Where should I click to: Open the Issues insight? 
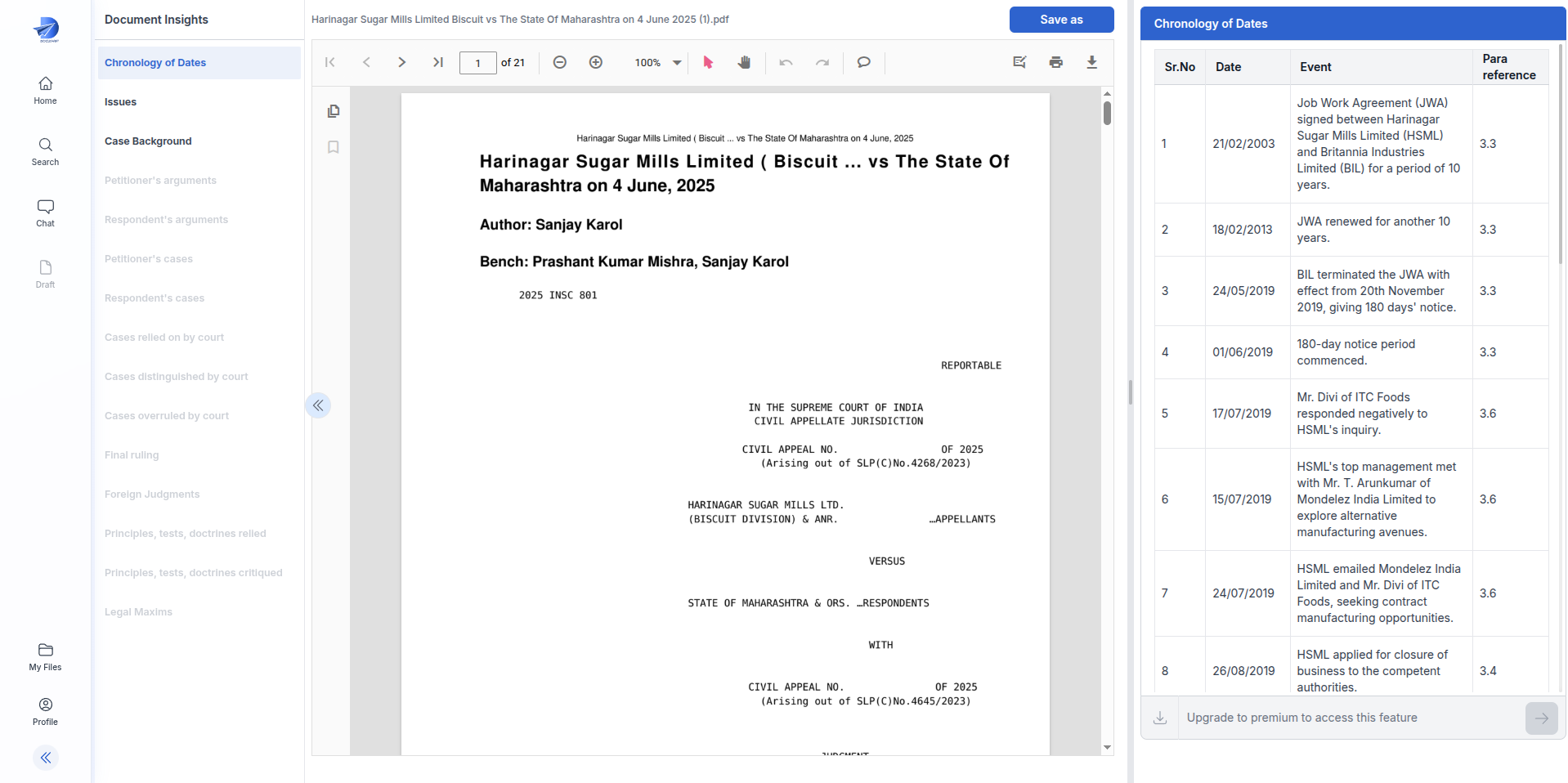coord(199,102)
